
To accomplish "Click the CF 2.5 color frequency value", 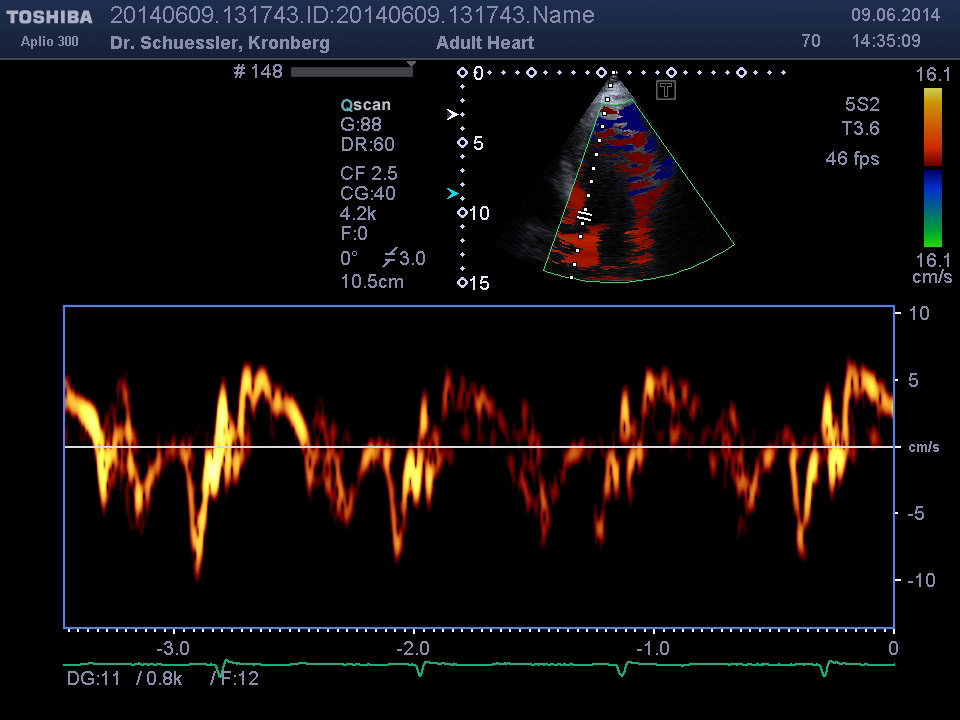I will click(x=368, y=173).
